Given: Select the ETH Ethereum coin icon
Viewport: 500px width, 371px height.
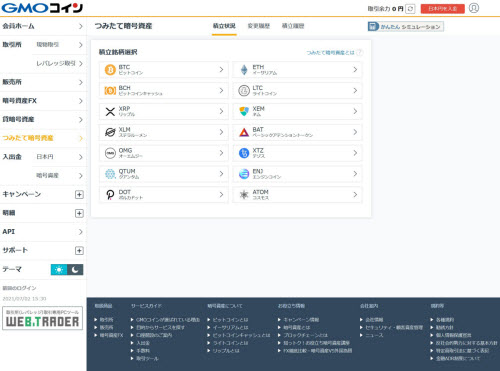Looking at the screenshot, I should click(x=244, y=70).
